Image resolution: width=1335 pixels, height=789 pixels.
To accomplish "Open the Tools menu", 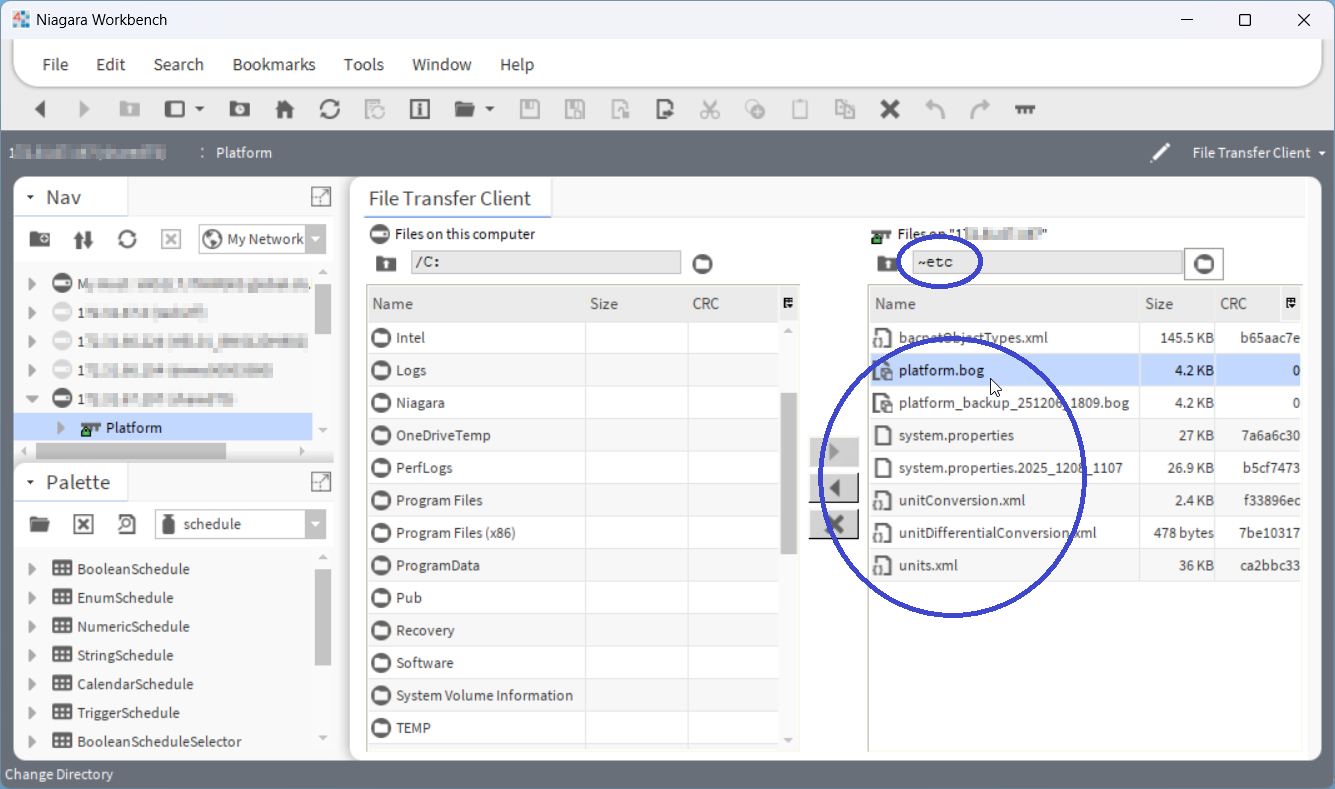I will click(364, 64).
